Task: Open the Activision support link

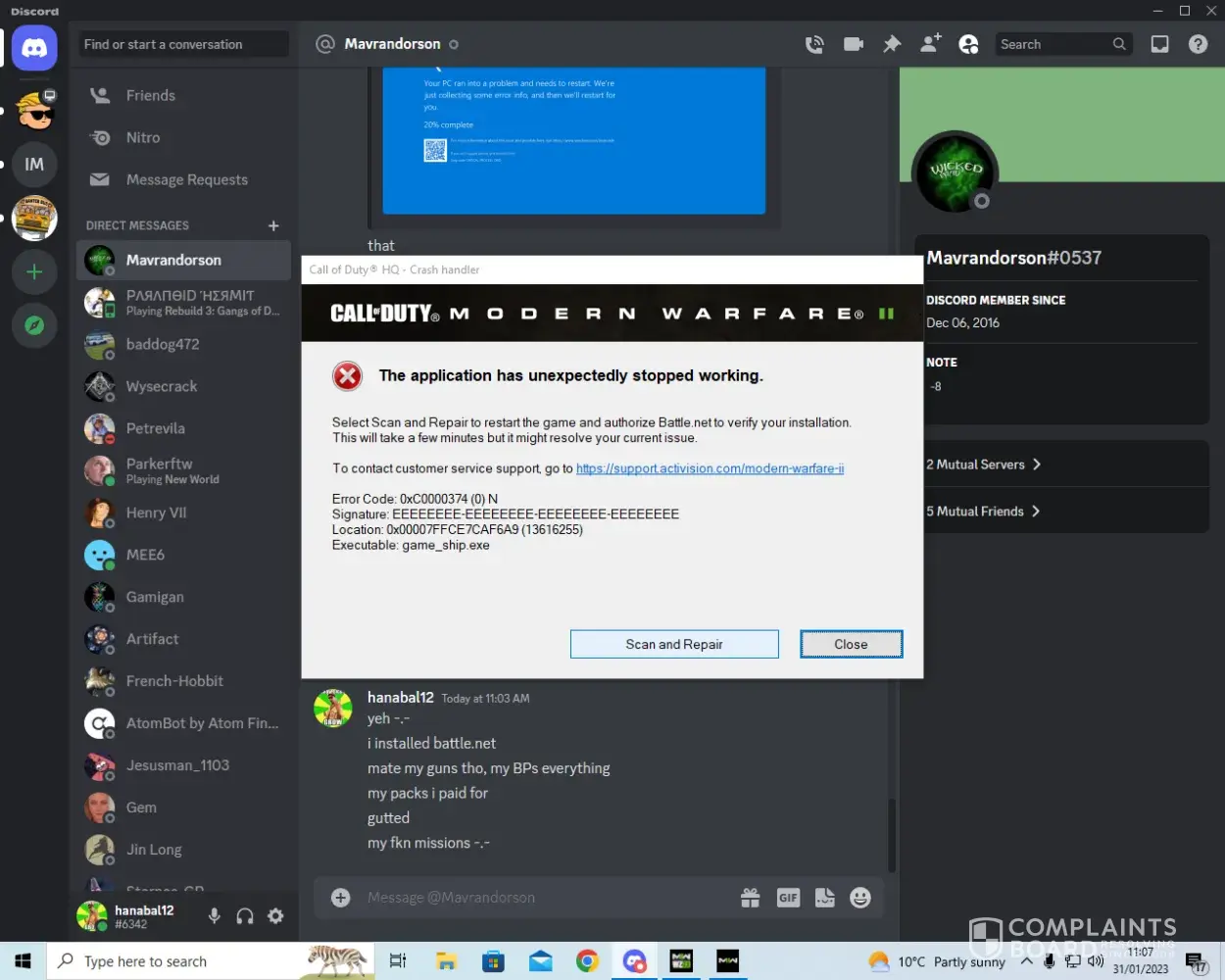Action: (x=710, y=468)
